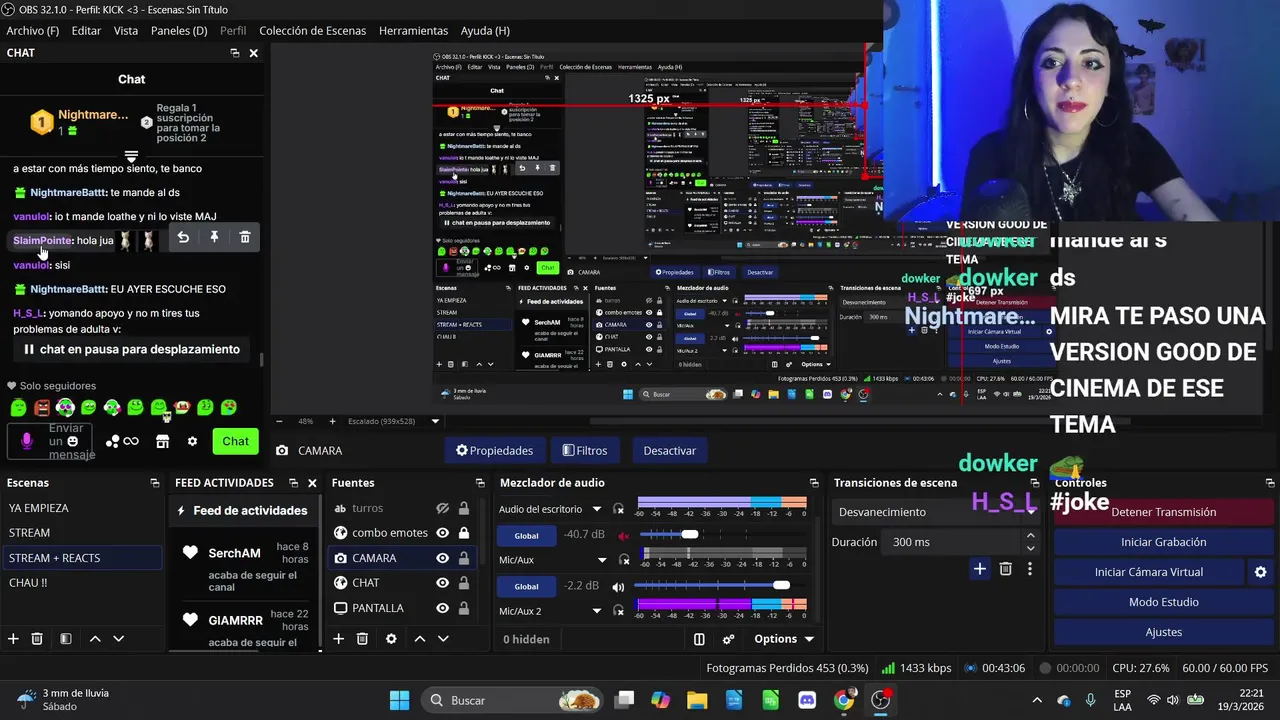
Task: Toggle monitoring headphone for Audio del escritorio
Action: point(618,509)
